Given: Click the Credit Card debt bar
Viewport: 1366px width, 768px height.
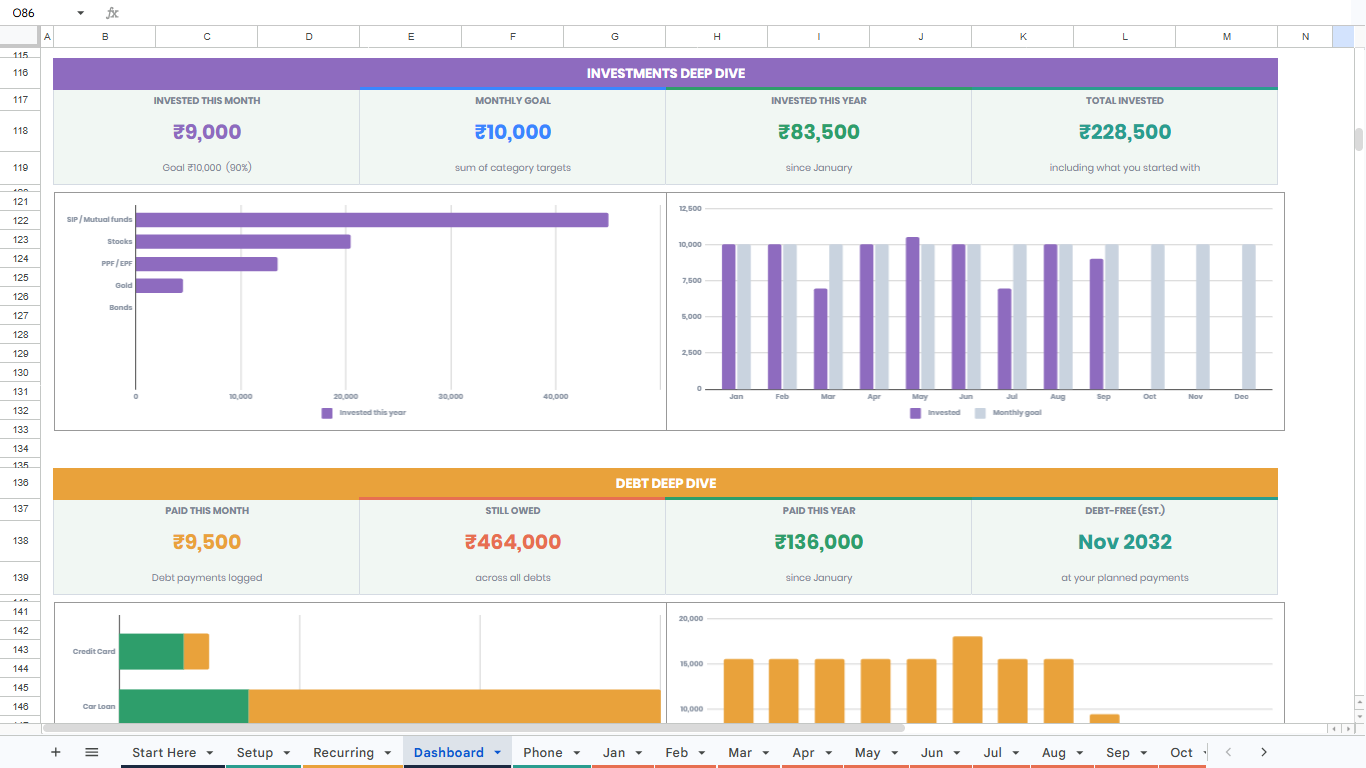Looking at the screenshot, I should [164, 651].
